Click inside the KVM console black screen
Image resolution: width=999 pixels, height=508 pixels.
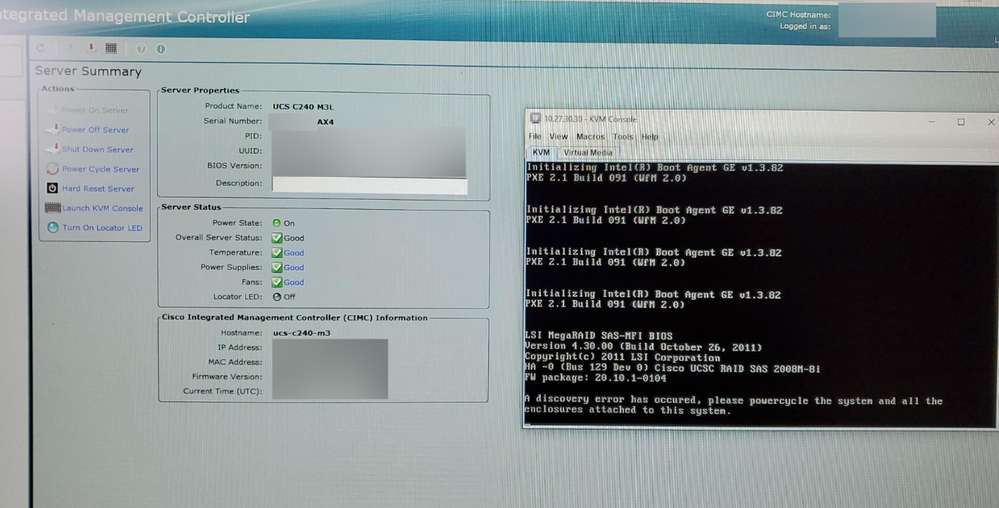(x=758, y=292)
